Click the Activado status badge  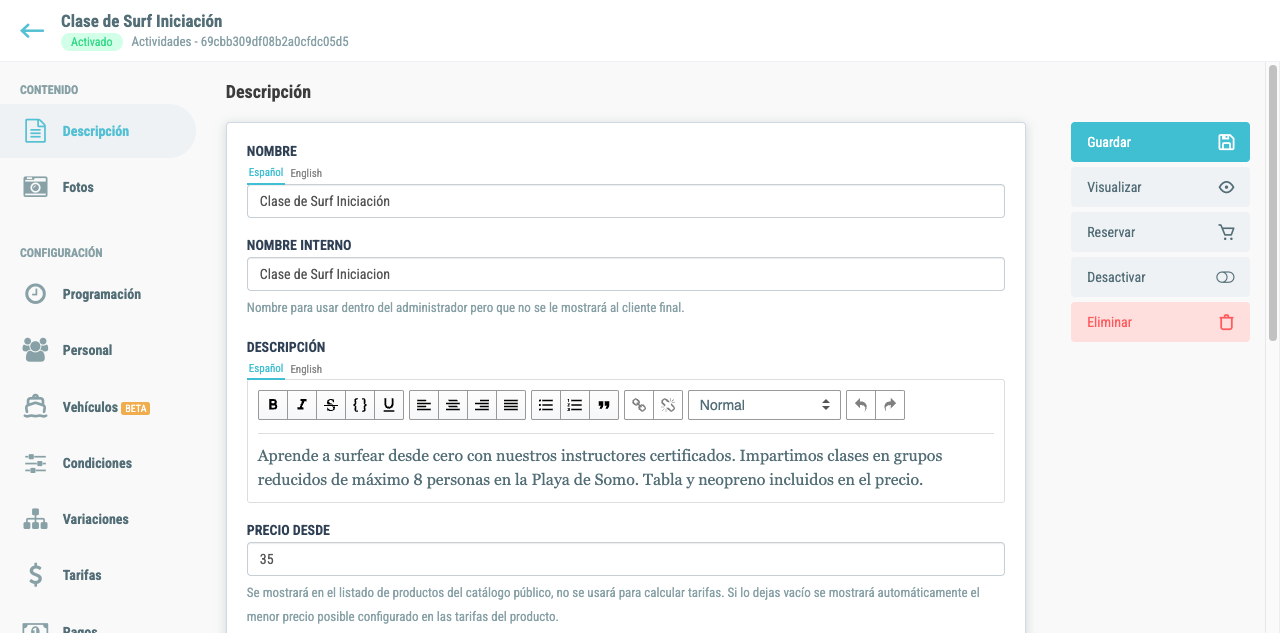91,42
